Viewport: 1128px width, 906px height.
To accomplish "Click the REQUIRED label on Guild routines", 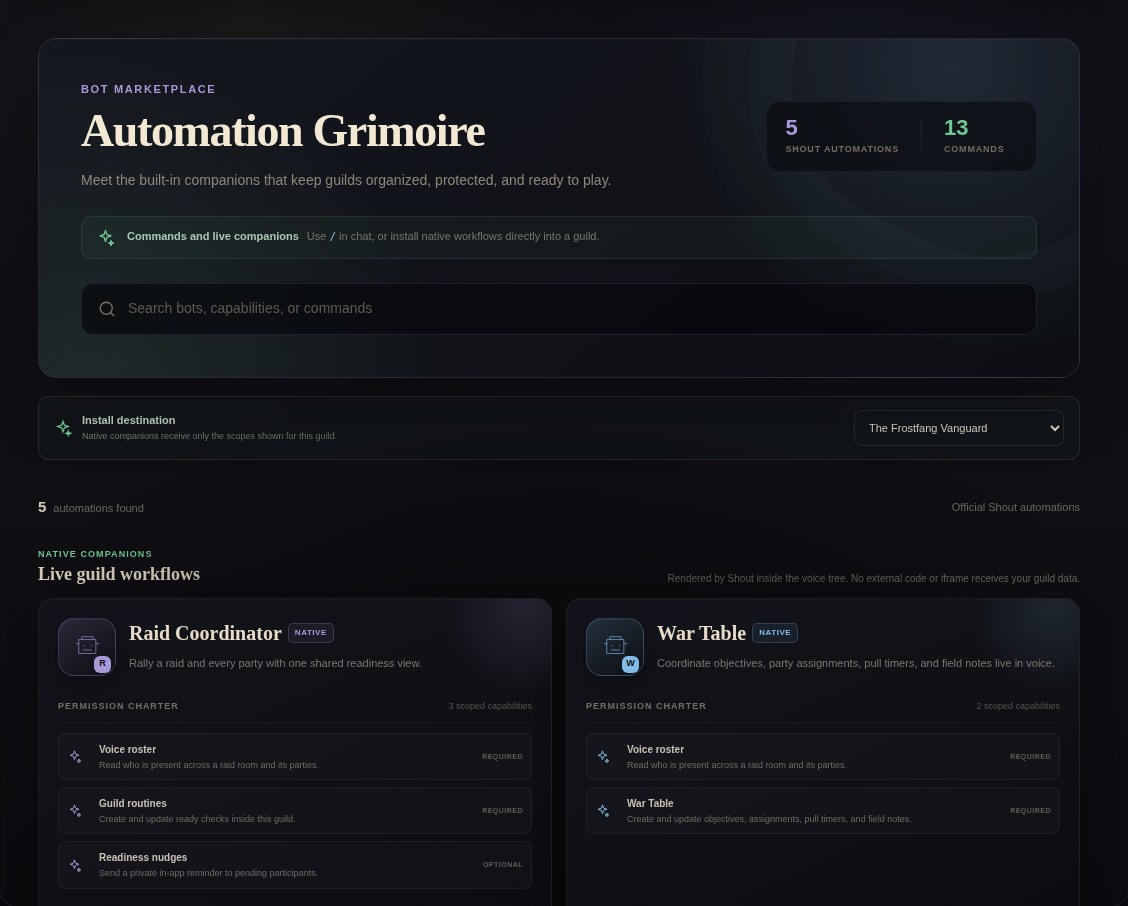I will (502, 811).
